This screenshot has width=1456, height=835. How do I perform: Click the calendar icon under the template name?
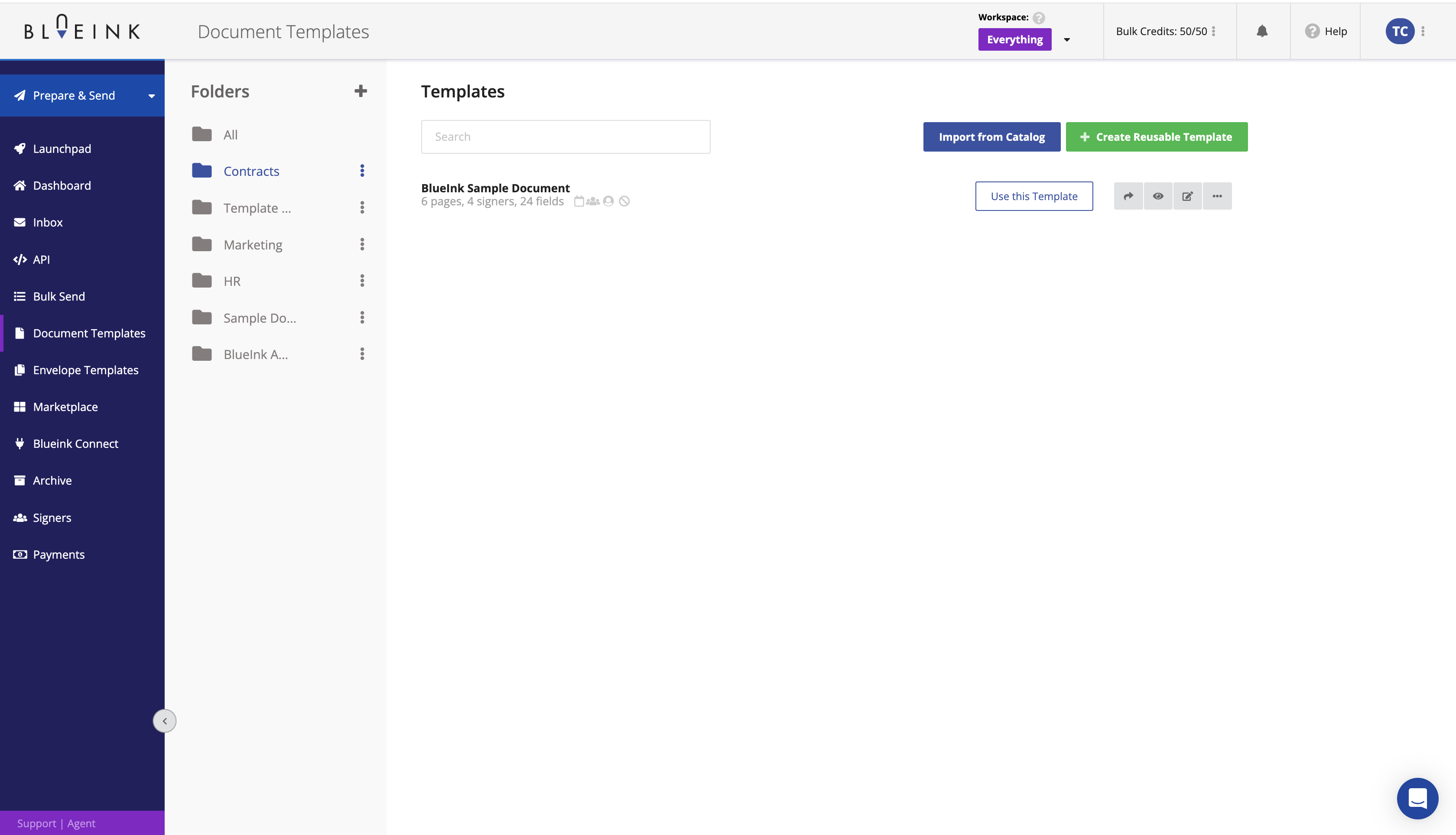[x=579, y=201]
